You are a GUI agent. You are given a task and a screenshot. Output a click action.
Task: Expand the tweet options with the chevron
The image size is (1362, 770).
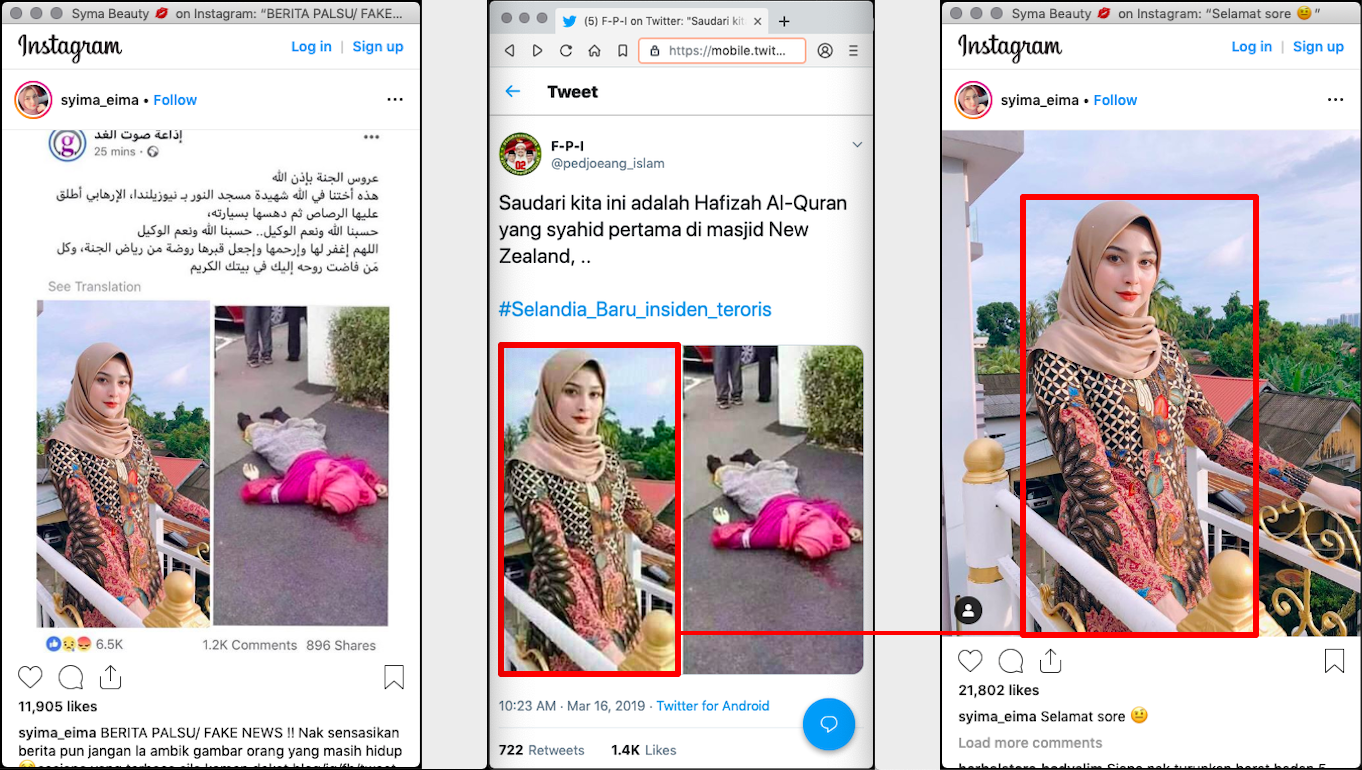(x=857, y=143)
